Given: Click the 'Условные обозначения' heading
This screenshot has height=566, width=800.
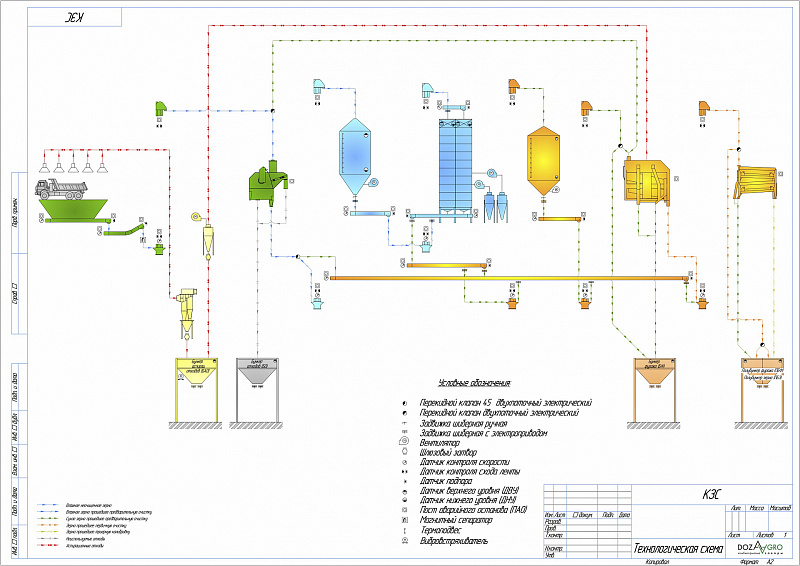Looking at the screenshot, I should [x=474, y=383].
